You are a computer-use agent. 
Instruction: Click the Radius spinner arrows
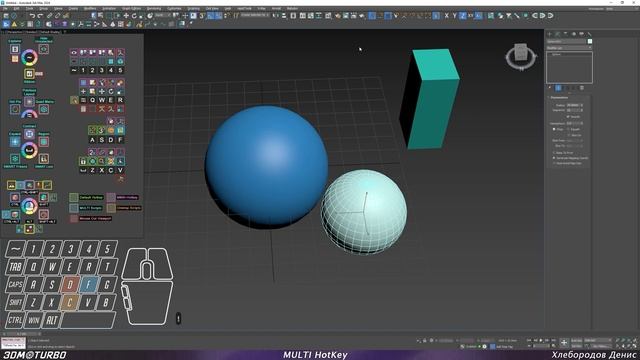(x=581, y=105)
